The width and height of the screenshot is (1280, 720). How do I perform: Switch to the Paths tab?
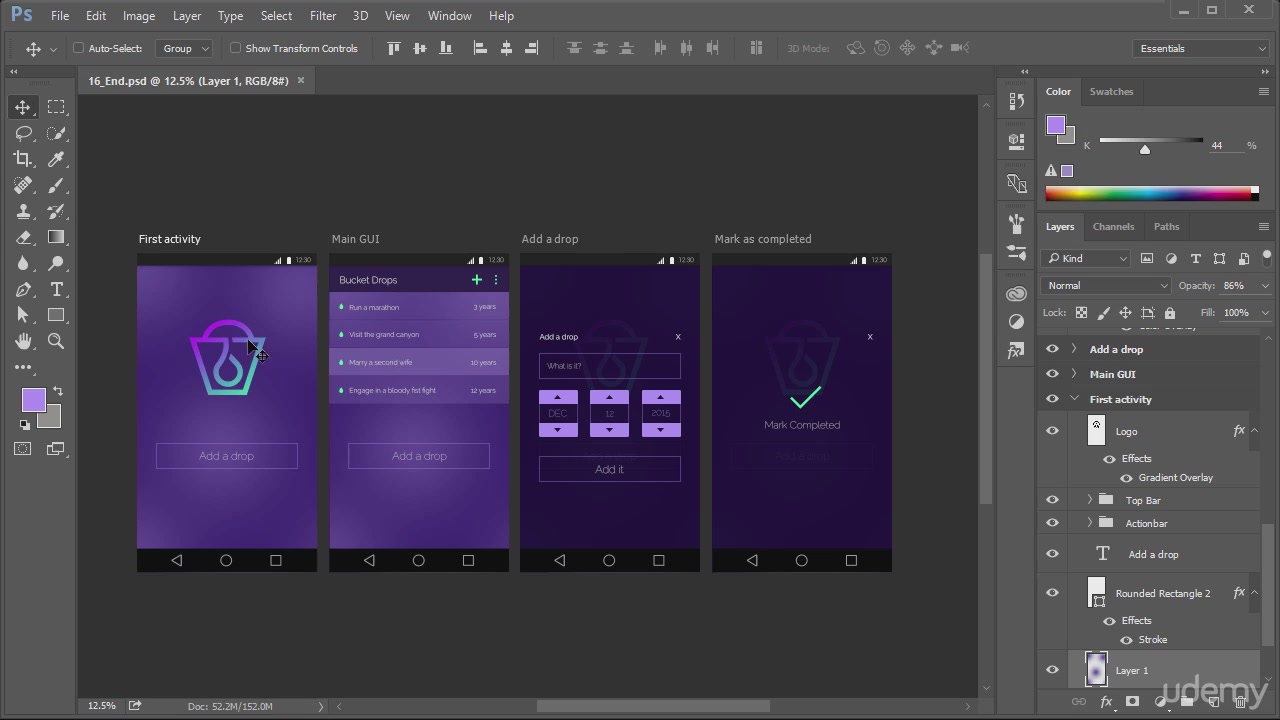(1166, 227)
